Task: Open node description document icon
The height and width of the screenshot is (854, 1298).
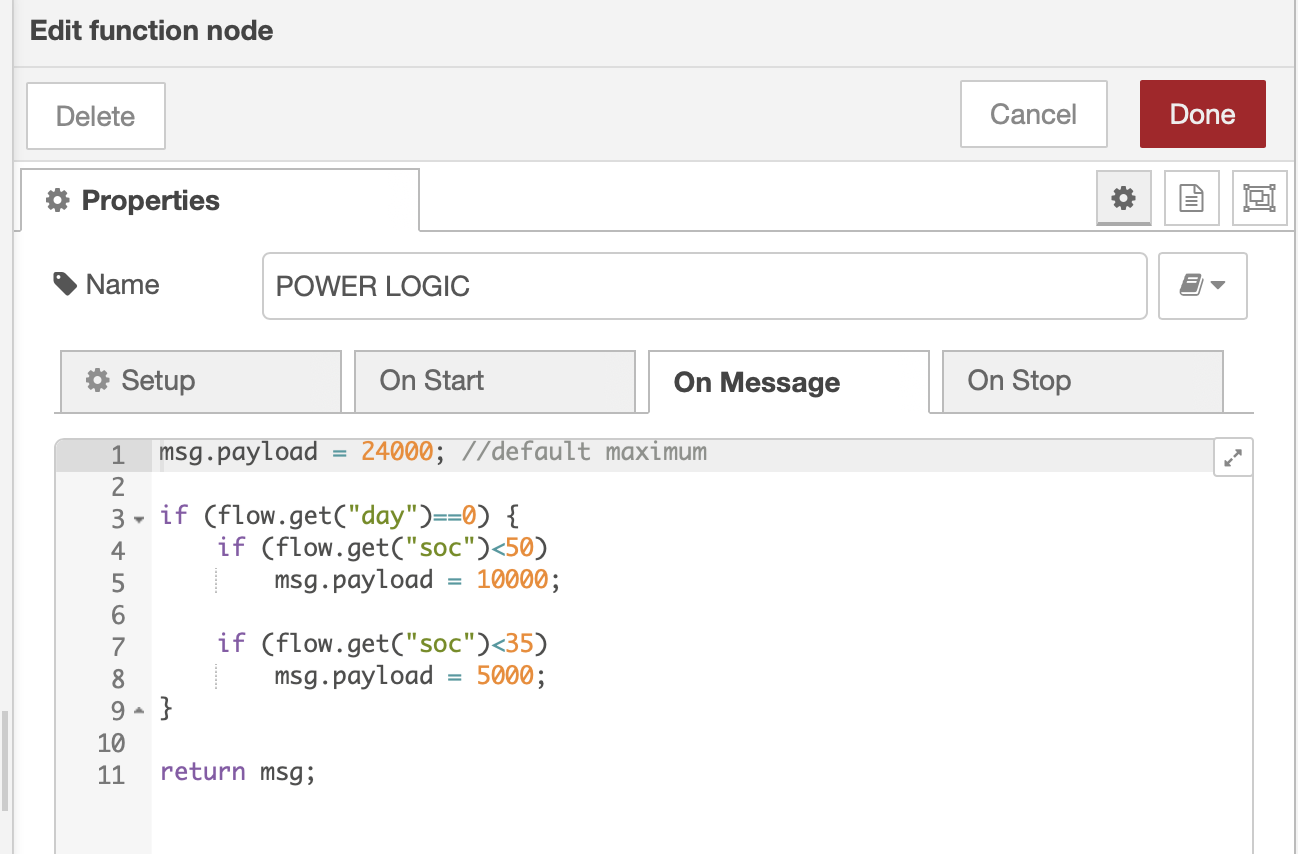Action: pos(1191,198)
